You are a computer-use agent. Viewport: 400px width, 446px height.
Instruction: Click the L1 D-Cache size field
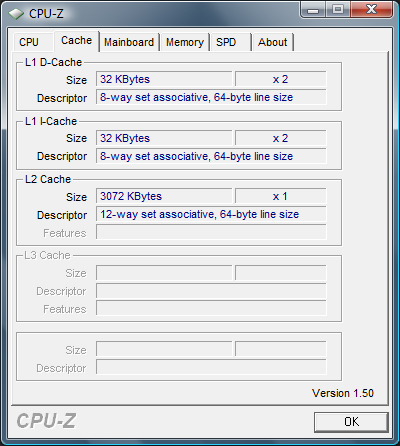click(164, 79)
